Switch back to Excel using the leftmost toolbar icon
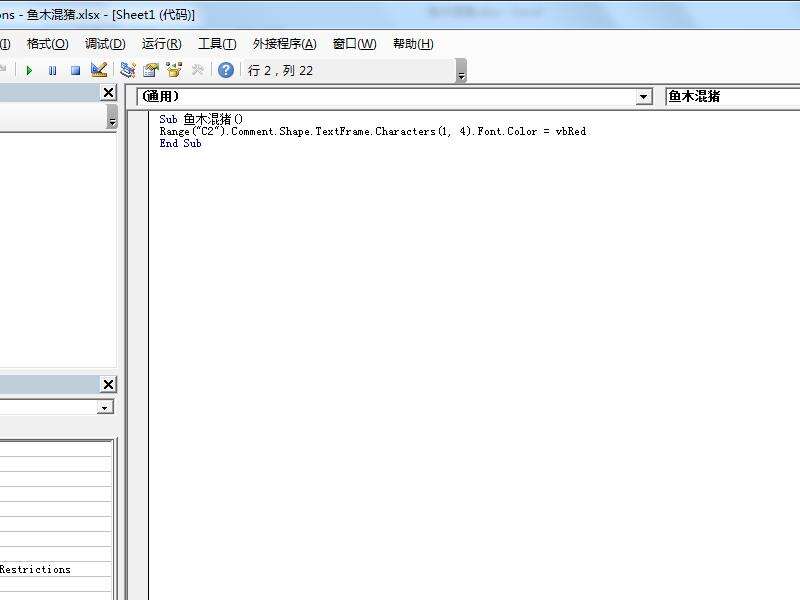Viewport: 800px width, 600px height. (4, 69)
